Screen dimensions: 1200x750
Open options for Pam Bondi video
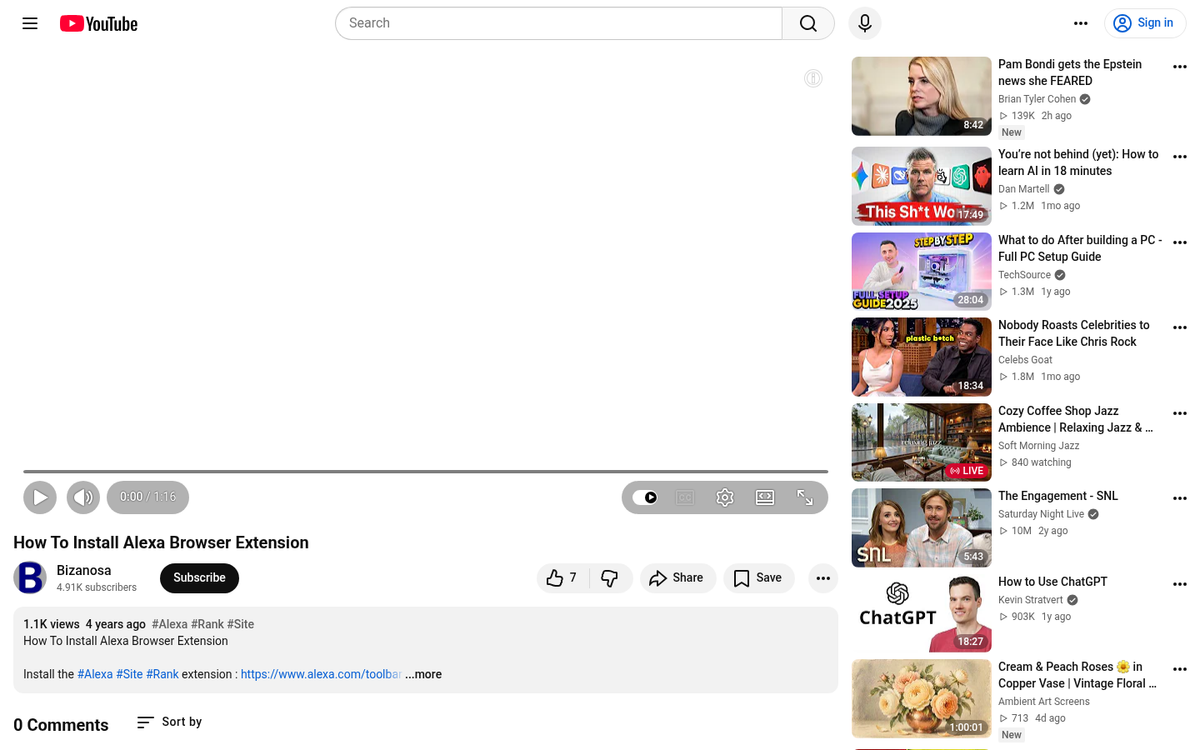point(1180,66)
